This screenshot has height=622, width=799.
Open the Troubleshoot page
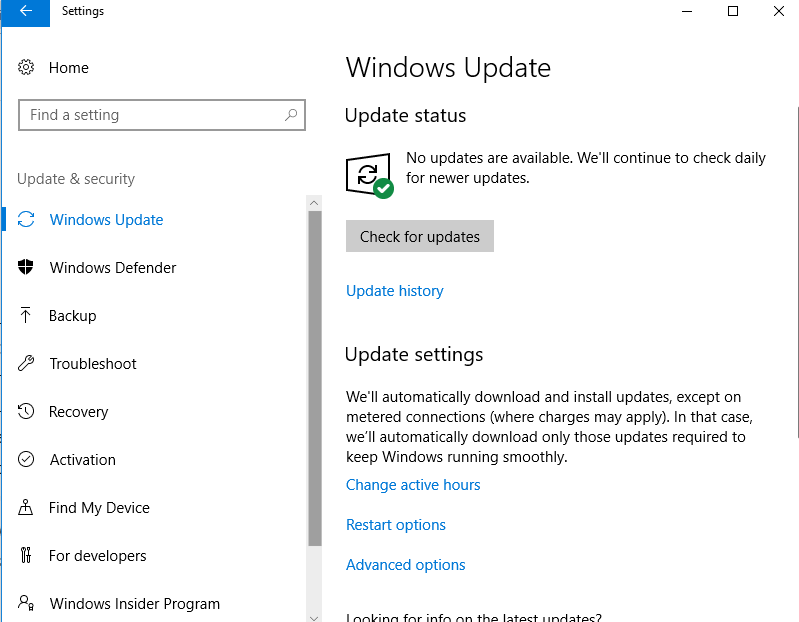click(93, 364)
